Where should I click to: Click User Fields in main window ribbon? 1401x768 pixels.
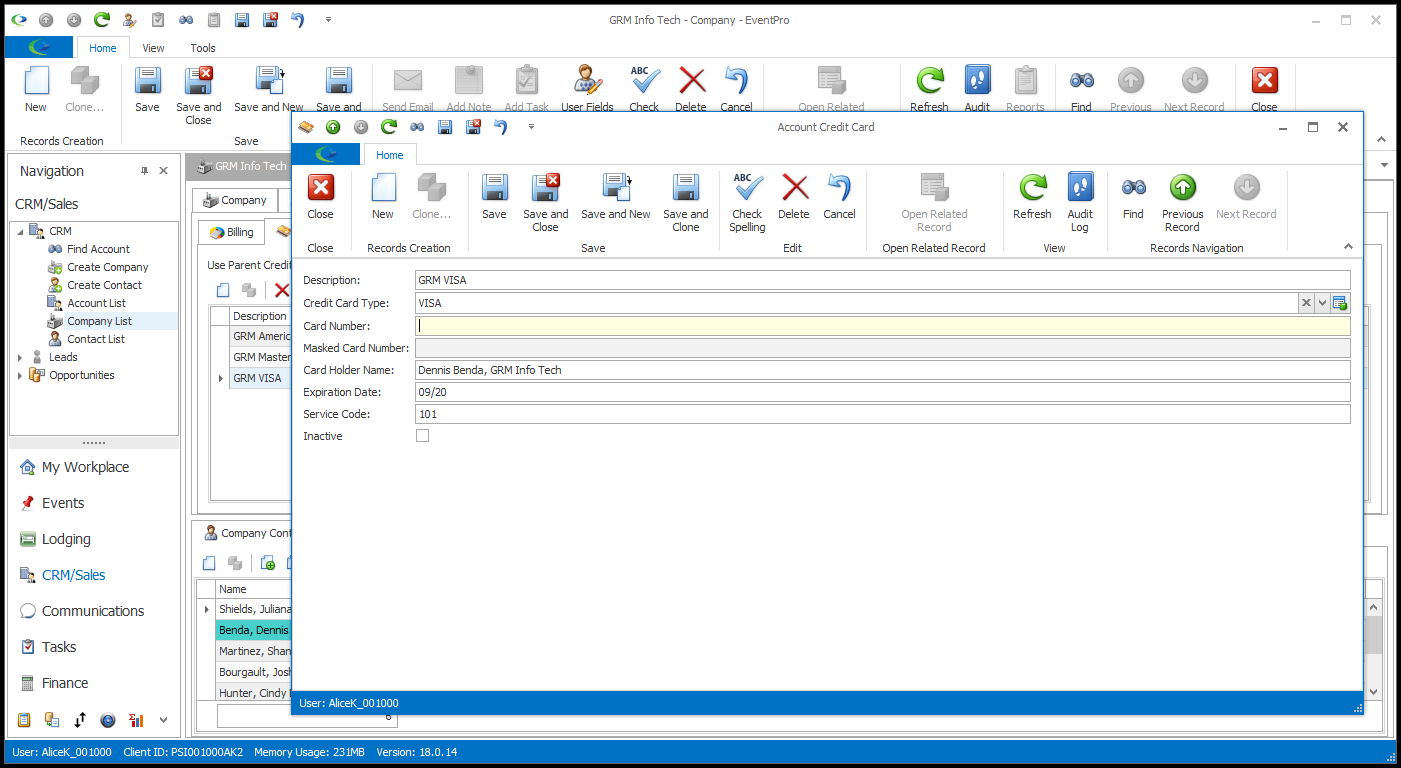(587, 89)
